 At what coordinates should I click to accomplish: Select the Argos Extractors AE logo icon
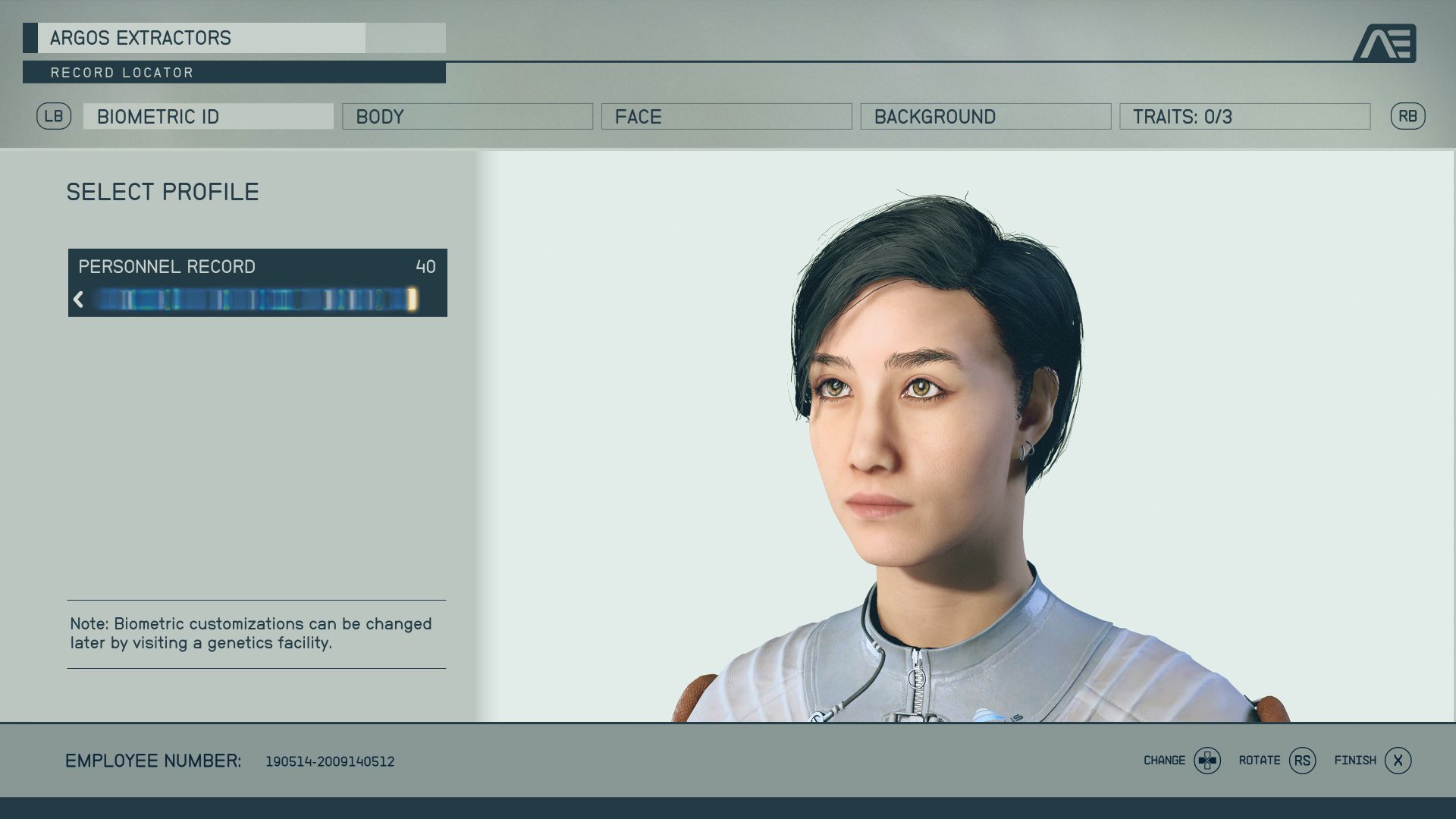click(x=1388, y=42)
